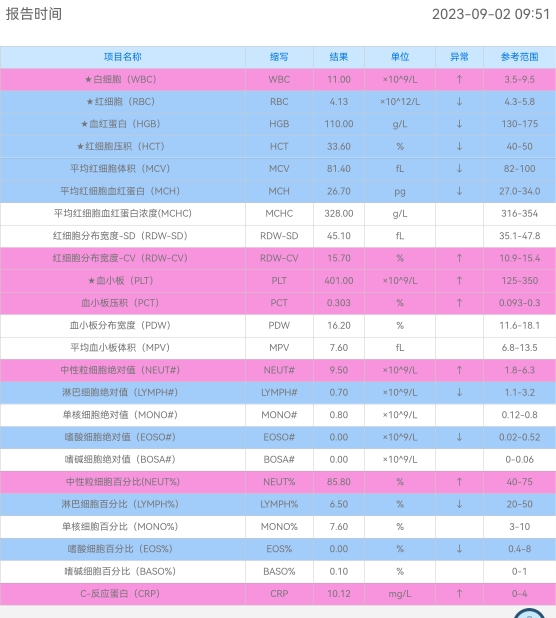Click the up arrow in the PLT row

point(459,281)
